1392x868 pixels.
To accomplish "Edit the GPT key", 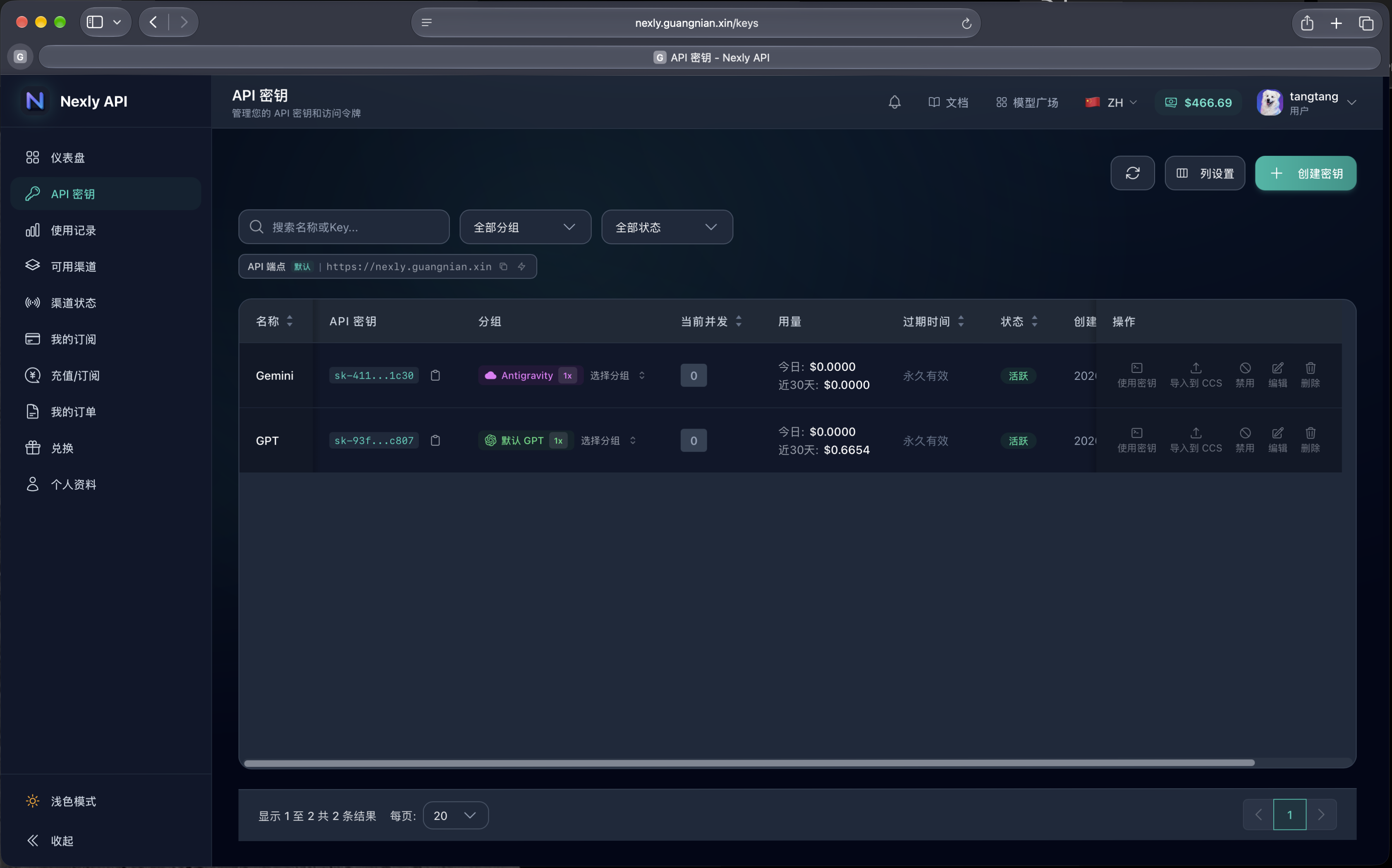I will click(1277, 440).
